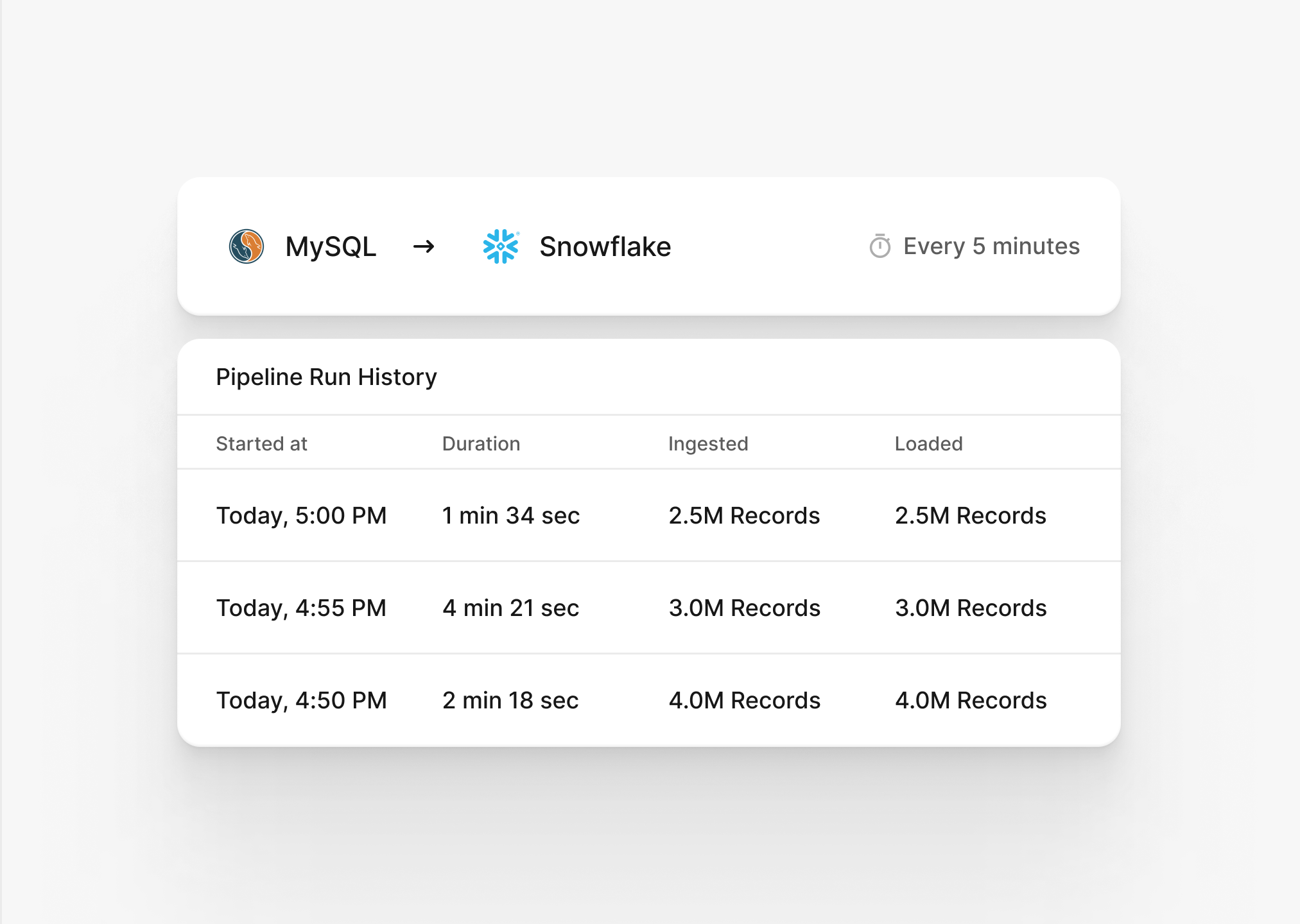Image resolution: width=1300 pixels, height=924 pixels.
Task: Click the 4.0M Records ingested value
Action: [x=745, y=701]
